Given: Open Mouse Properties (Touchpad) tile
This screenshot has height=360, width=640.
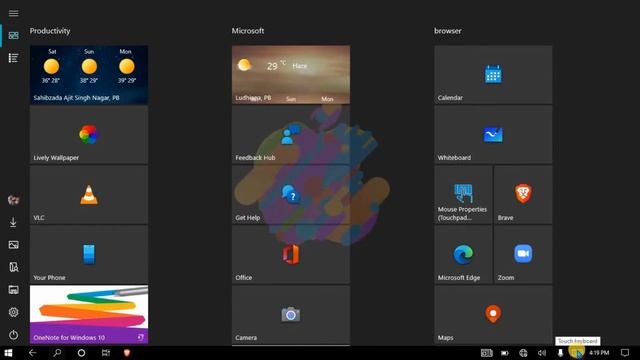Looking at the screenshot, I should coord(463,194).
